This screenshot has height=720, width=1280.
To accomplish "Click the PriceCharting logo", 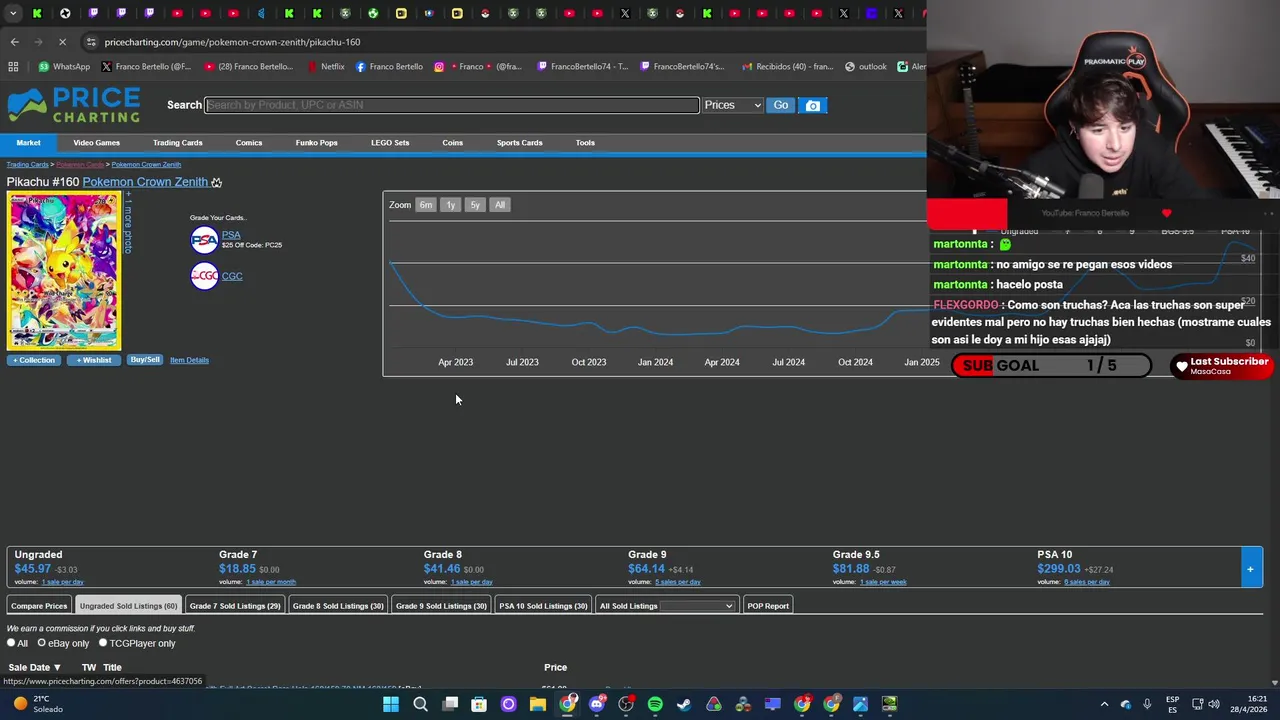I will pos(74,105).
